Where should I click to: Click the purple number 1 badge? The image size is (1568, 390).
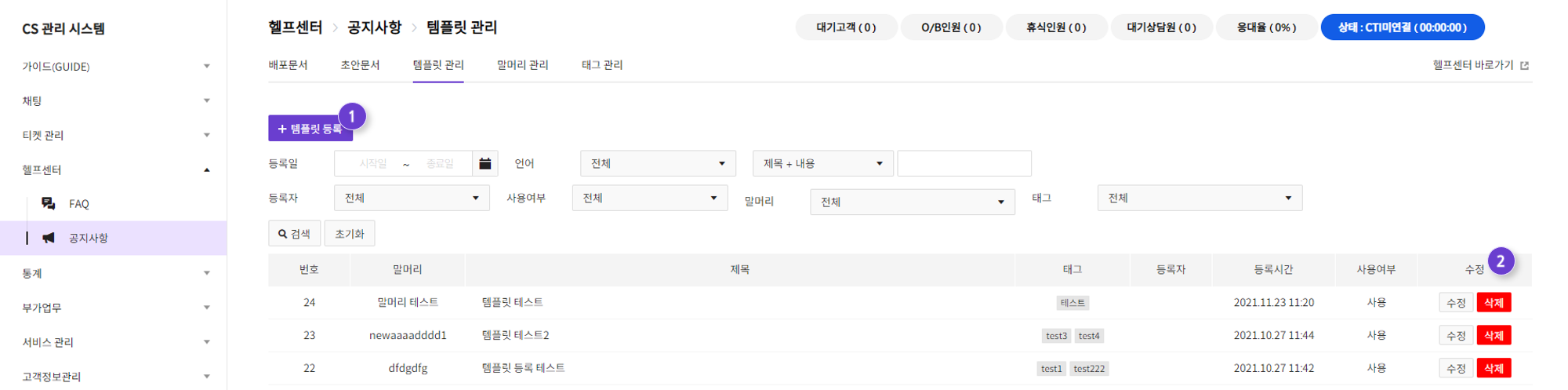(x=352, y=116)
